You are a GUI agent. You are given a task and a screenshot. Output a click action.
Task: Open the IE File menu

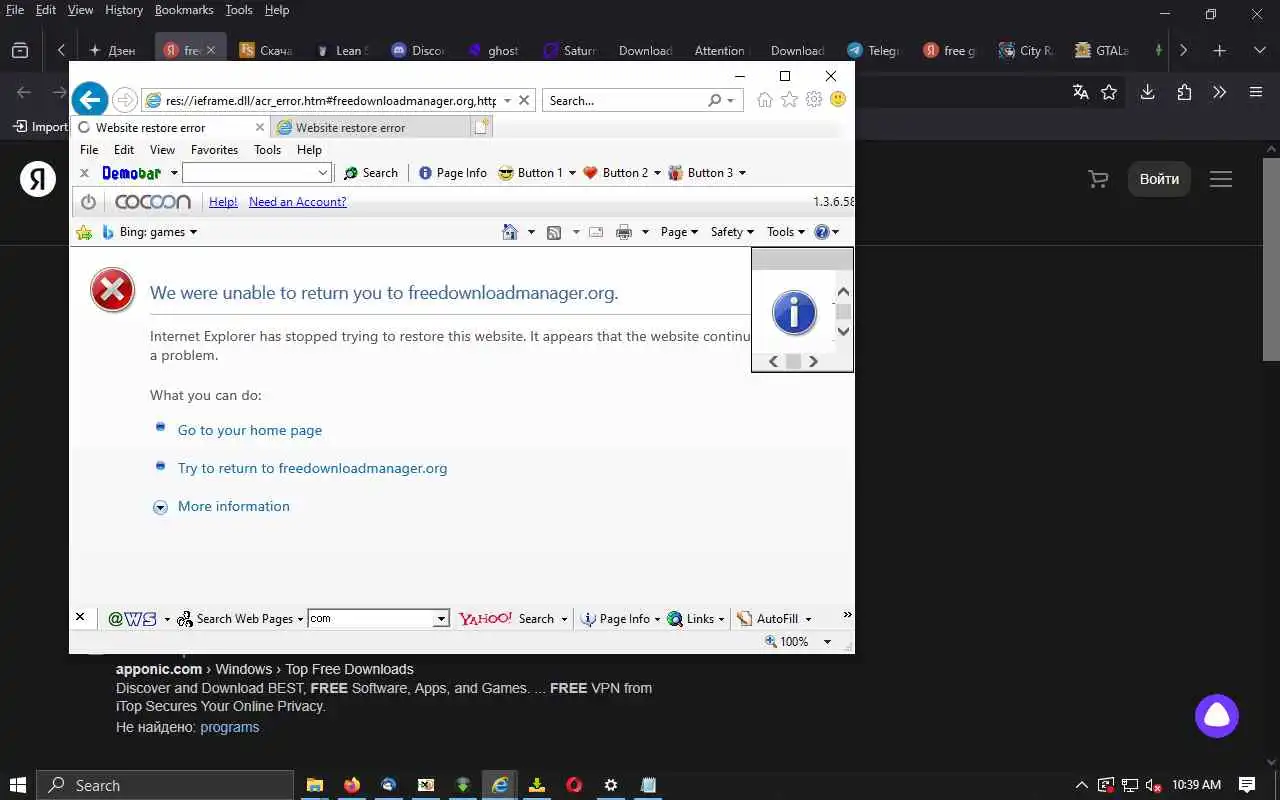89,150
